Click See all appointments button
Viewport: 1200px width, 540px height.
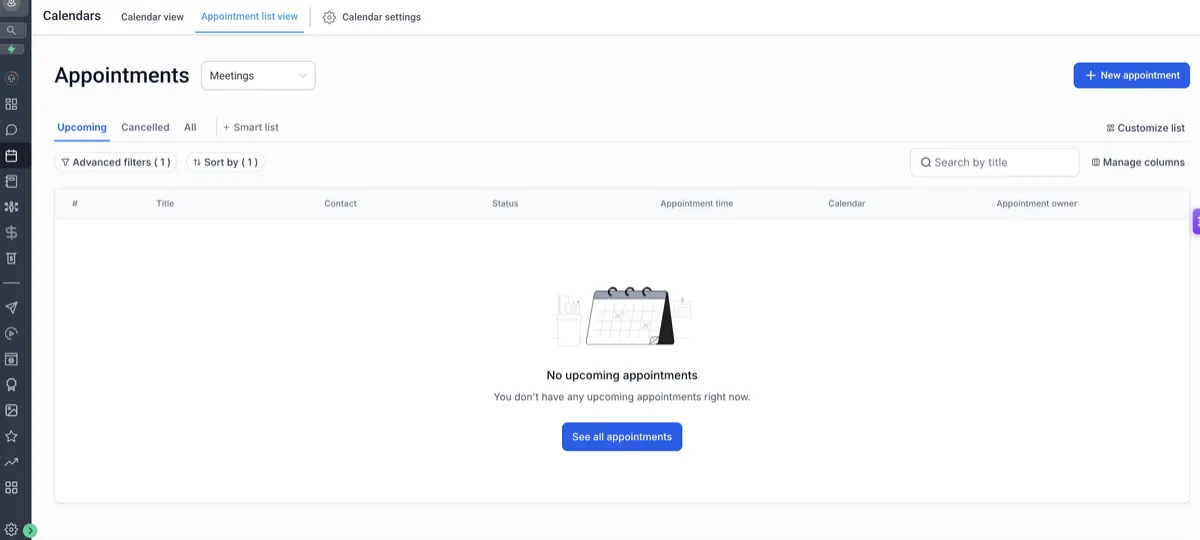pyautogui.click(x=622, y=437)
